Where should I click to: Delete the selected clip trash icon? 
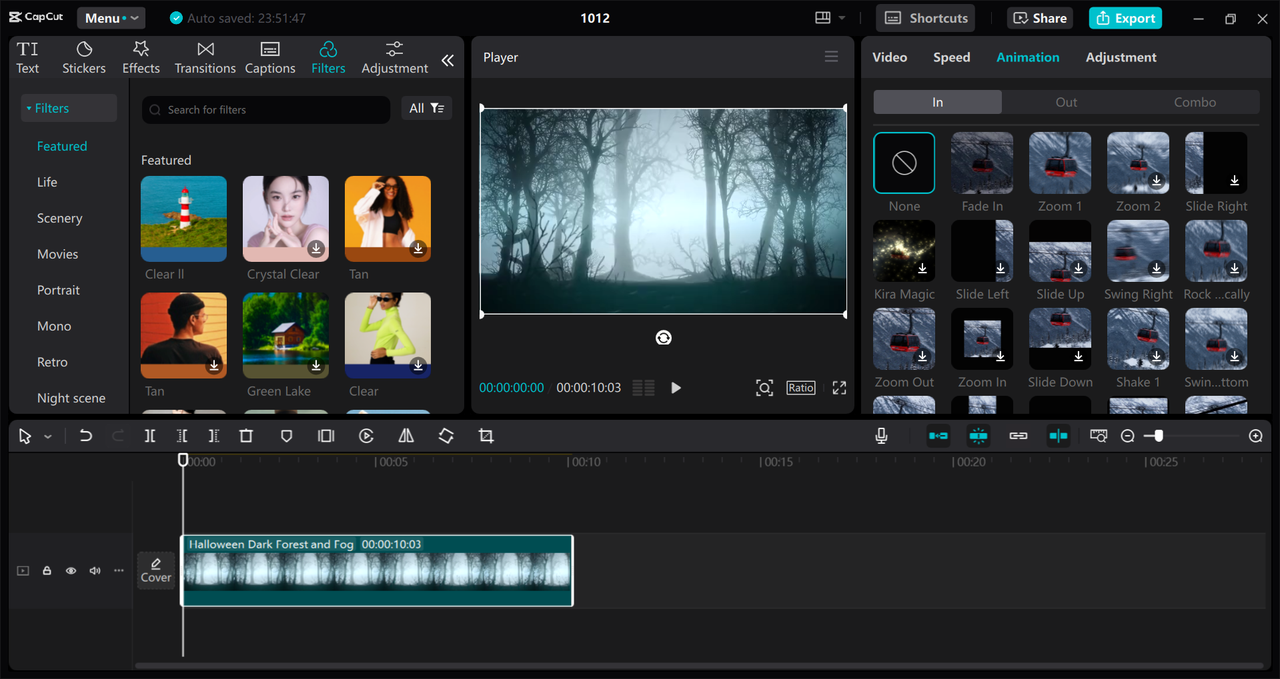(x=246, y=436)
